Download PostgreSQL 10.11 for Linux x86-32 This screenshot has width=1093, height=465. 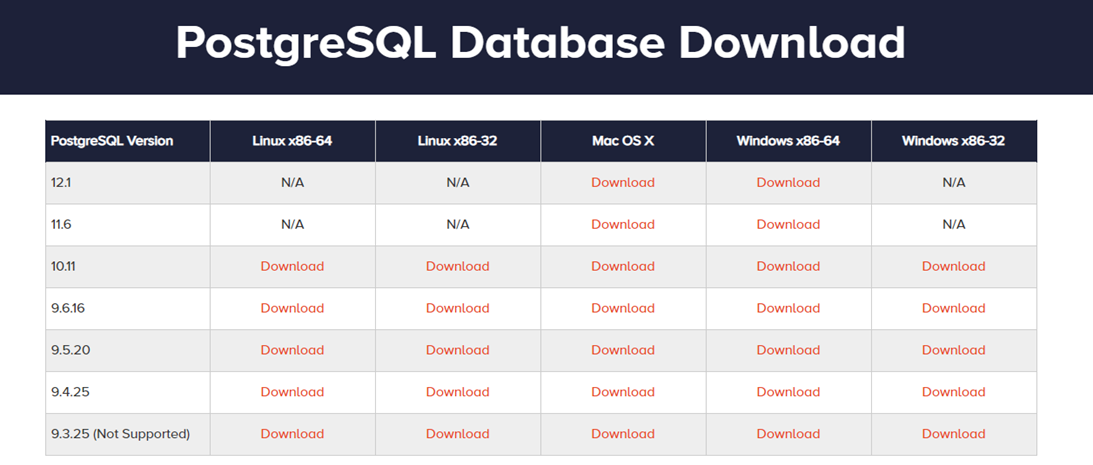tap(457, 266)
